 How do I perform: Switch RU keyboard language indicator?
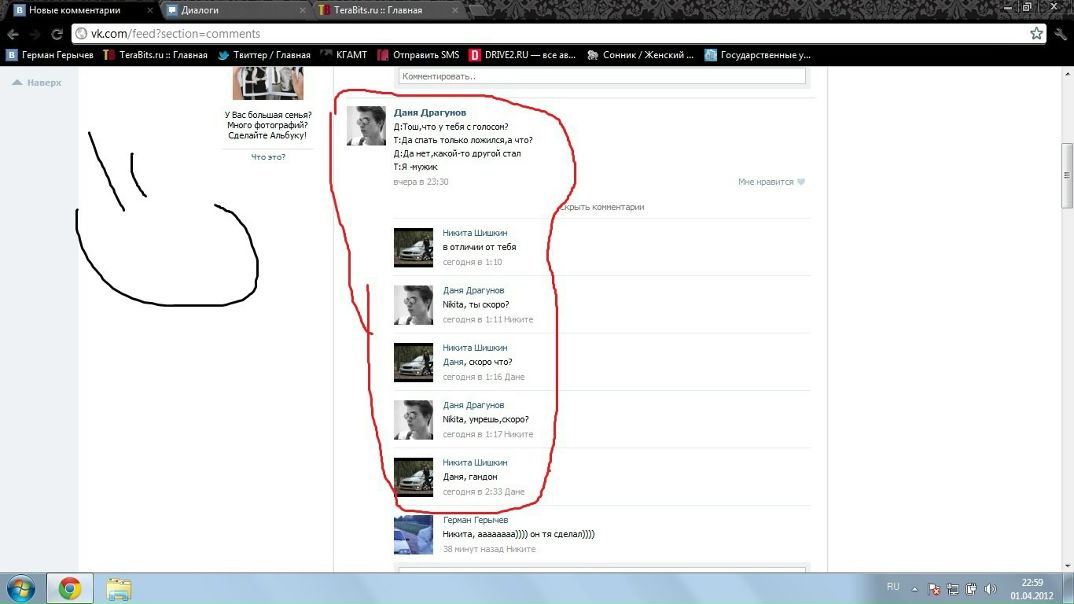point(893,587)
